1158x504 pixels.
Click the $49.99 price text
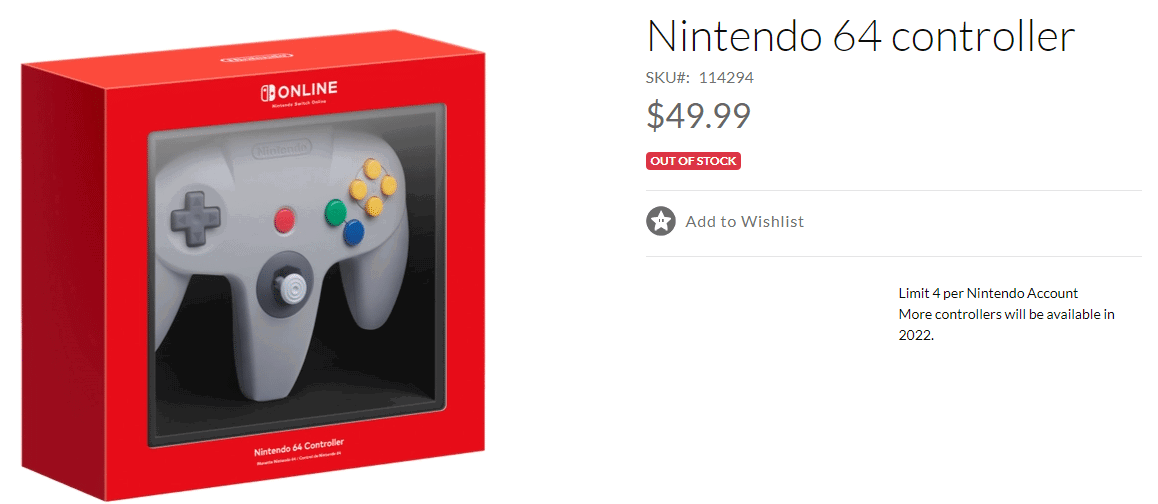point(699,115)
